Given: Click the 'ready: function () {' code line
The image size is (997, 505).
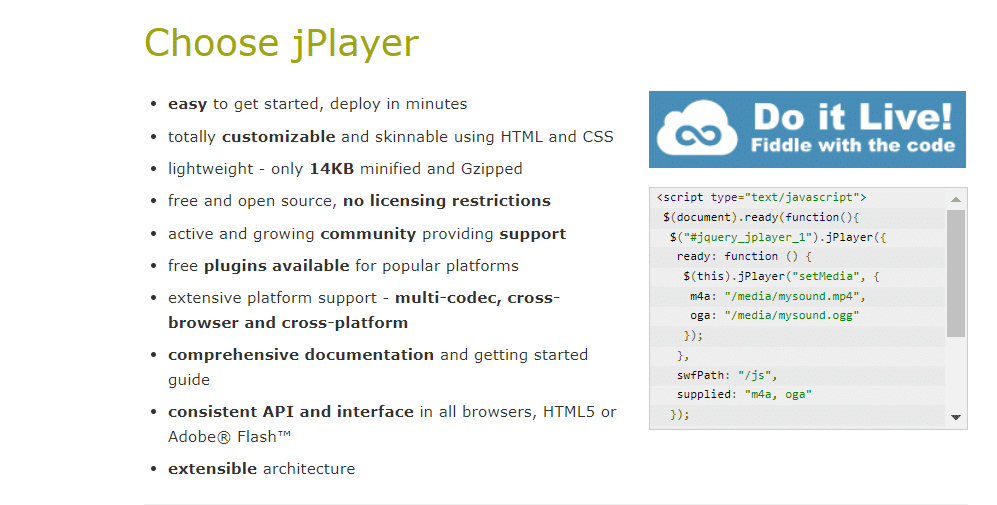Looking at the screenshot, I should point(744,256).
